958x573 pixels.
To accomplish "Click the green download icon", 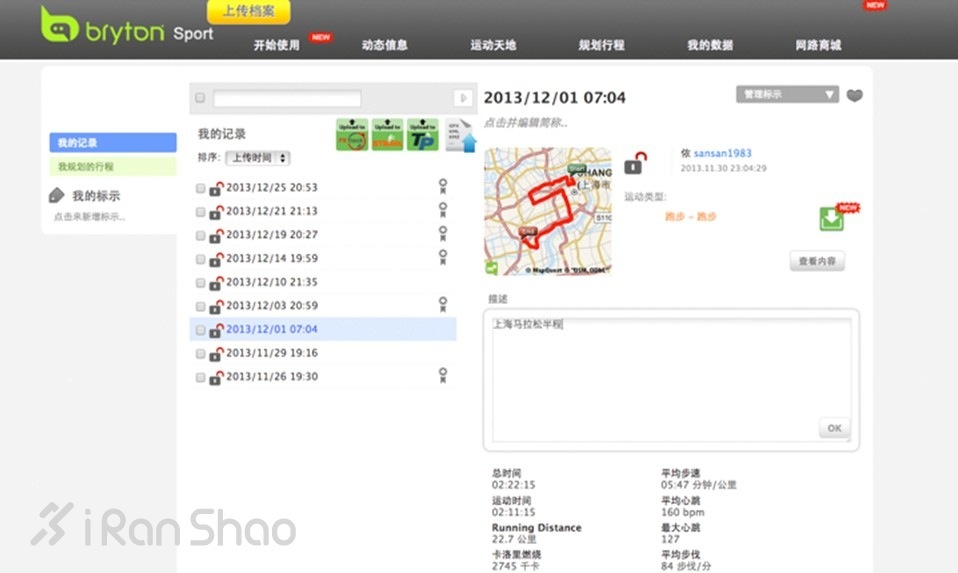I will (831, 219).
